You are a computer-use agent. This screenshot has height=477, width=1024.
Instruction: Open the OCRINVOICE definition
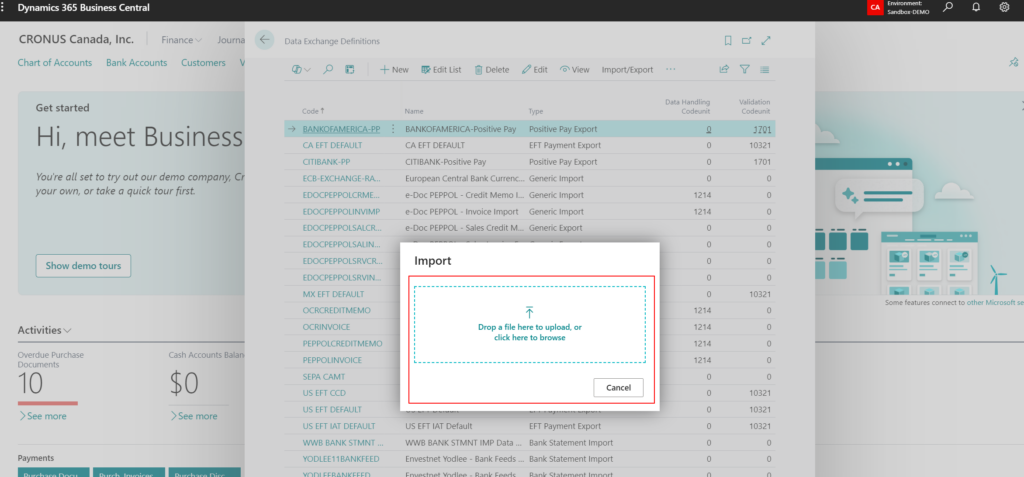(326, 327)
